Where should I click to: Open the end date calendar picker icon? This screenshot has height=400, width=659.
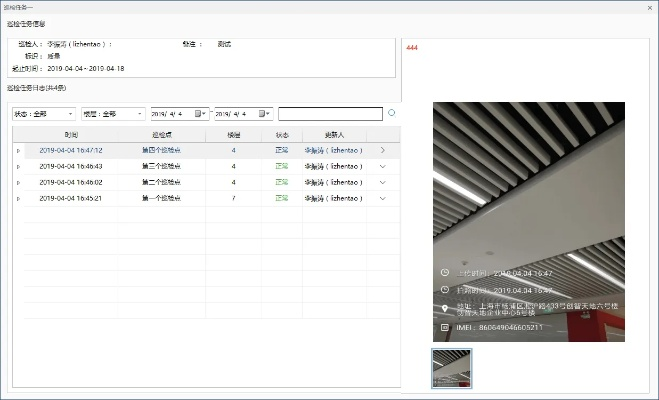[265, 114]
